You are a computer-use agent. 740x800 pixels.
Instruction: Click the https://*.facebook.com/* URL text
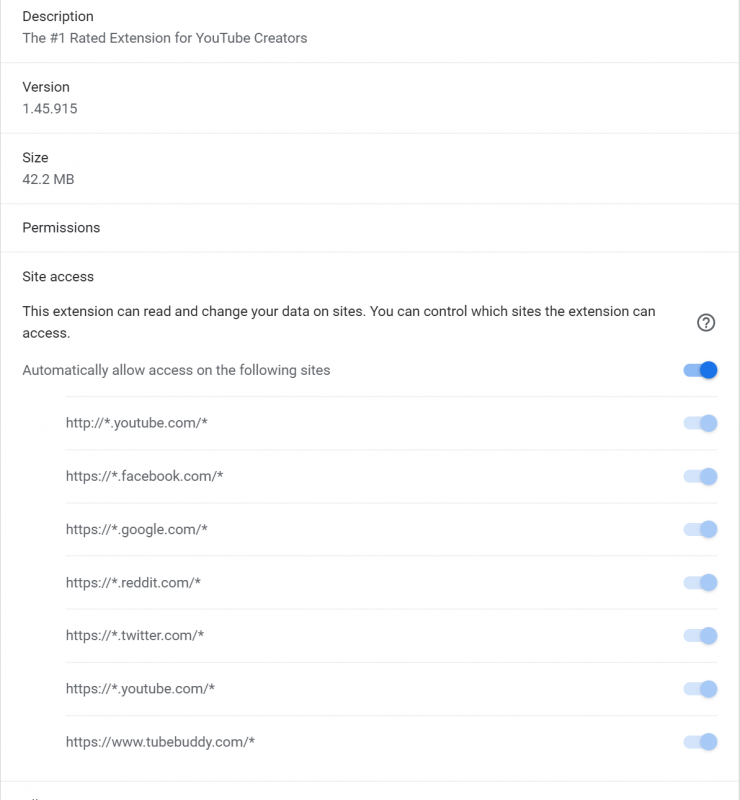click(x=144, y=476)
